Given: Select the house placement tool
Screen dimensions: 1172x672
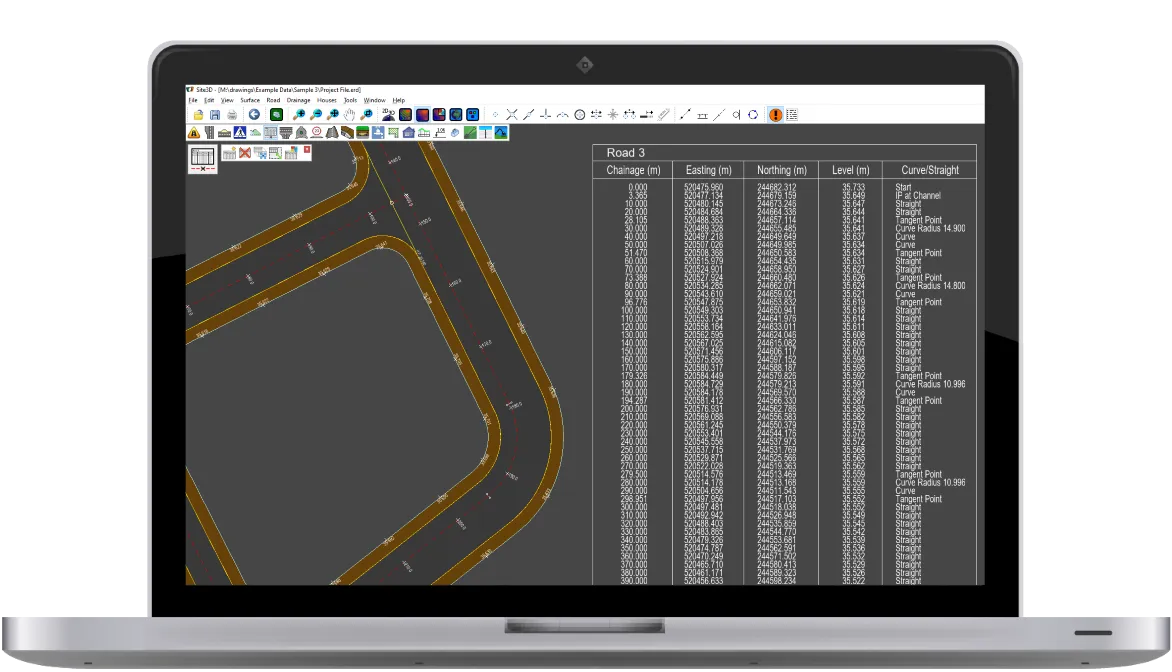Looking at the screenshot, I should (x=409, y=133).
